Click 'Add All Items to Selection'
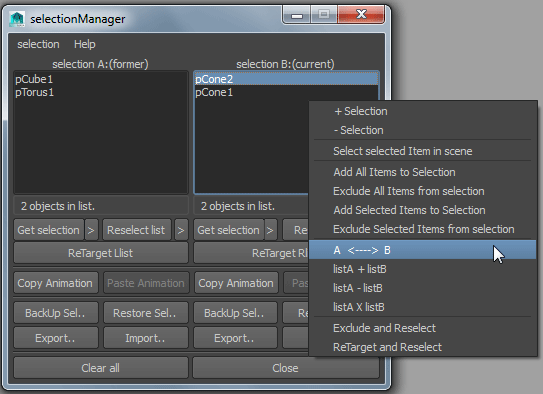 pos(422,172)
